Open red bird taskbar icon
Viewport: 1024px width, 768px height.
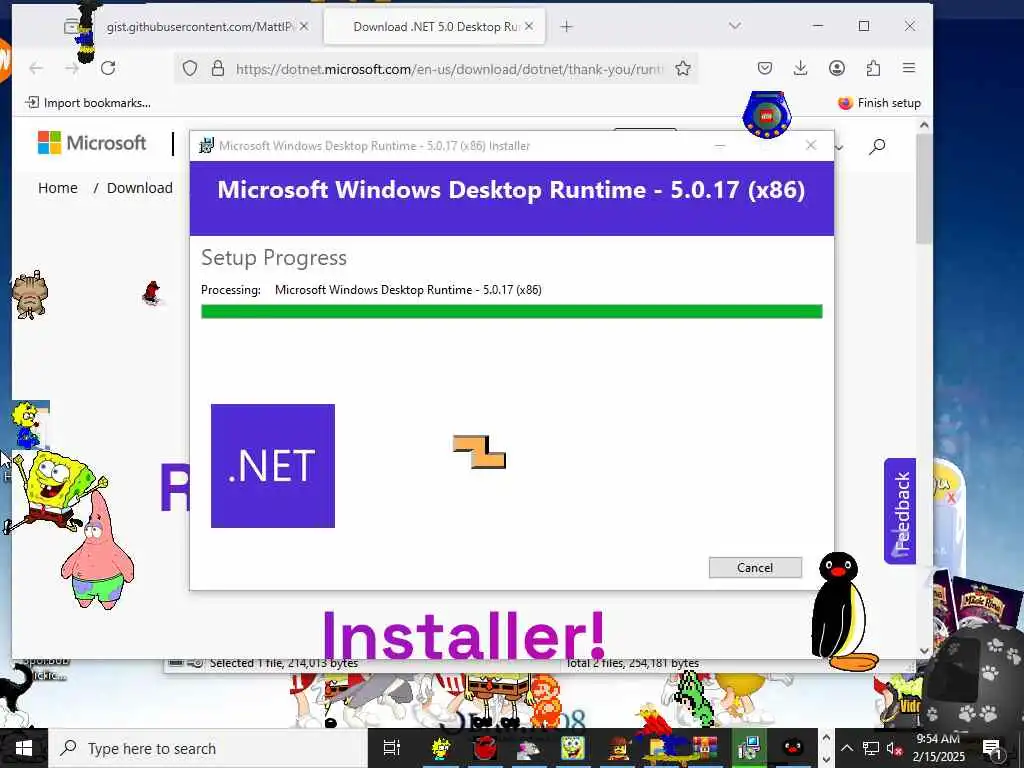tap(485, 748)
